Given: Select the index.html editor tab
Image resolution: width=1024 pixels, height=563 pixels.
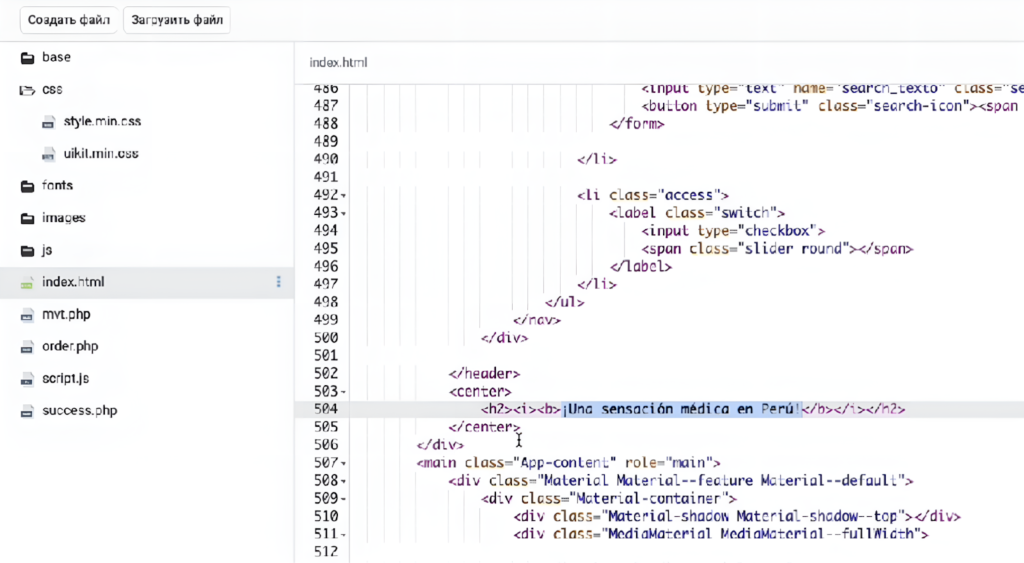Looking at the screenshot, I should (x=338, y=62).
